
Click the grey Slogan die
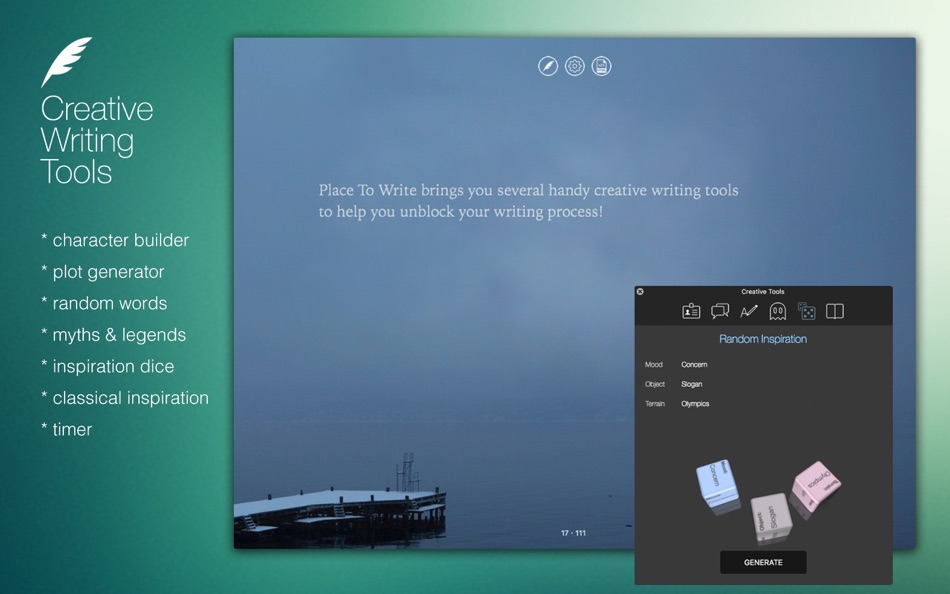[x=771, y=516]
